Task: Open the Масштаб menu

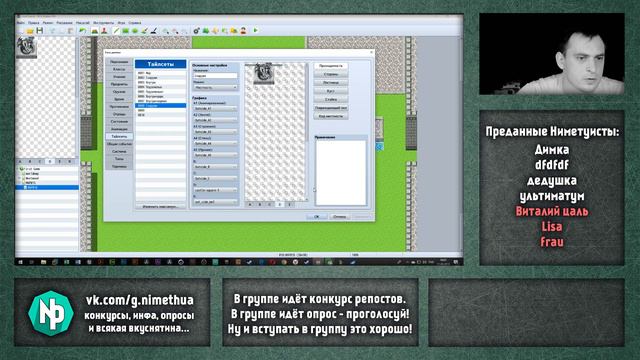Action: coord(83,23)
